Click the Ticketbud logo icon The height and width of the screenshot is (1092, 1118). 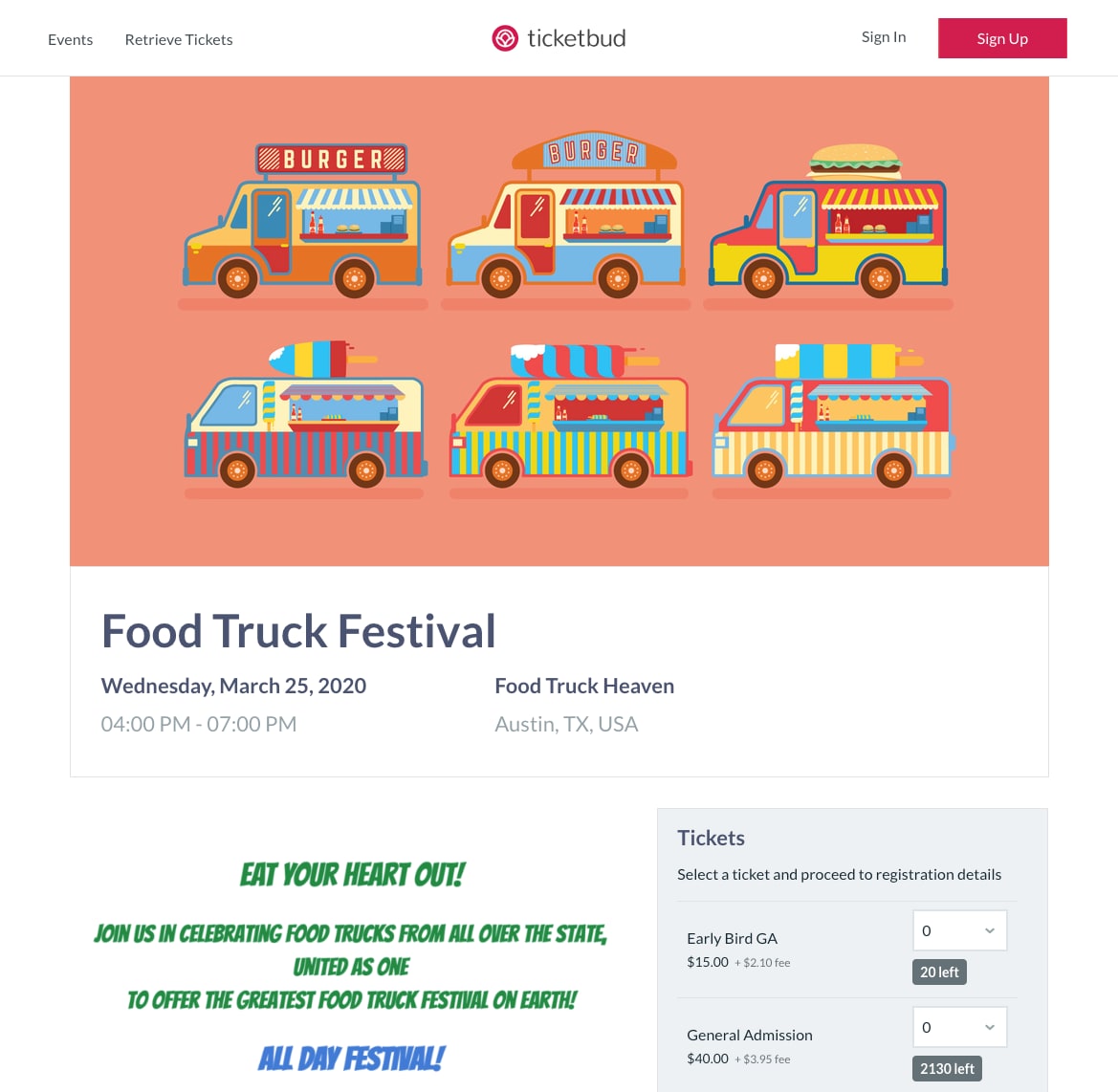tap(504, 38)
